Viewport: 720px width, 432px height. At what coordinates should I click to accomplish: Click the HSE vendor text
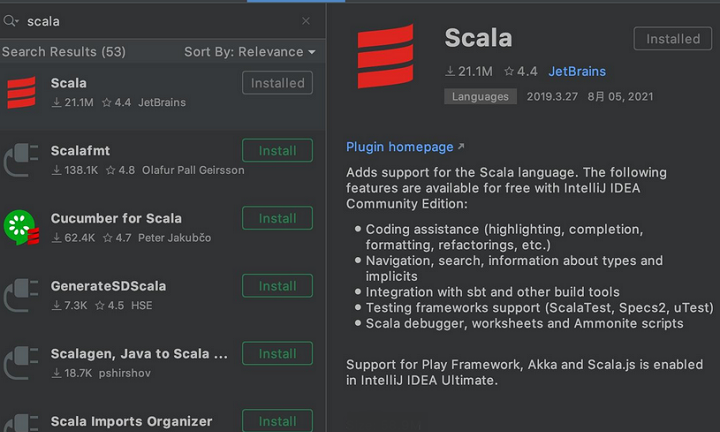[x=141, y=306]
